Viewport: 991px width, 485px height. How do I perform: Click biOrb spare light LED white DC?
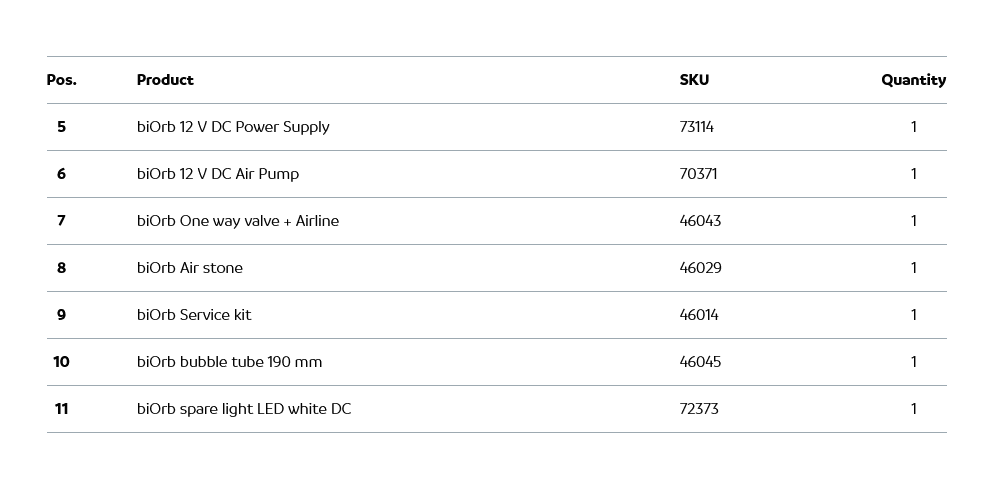coord(244,409)
